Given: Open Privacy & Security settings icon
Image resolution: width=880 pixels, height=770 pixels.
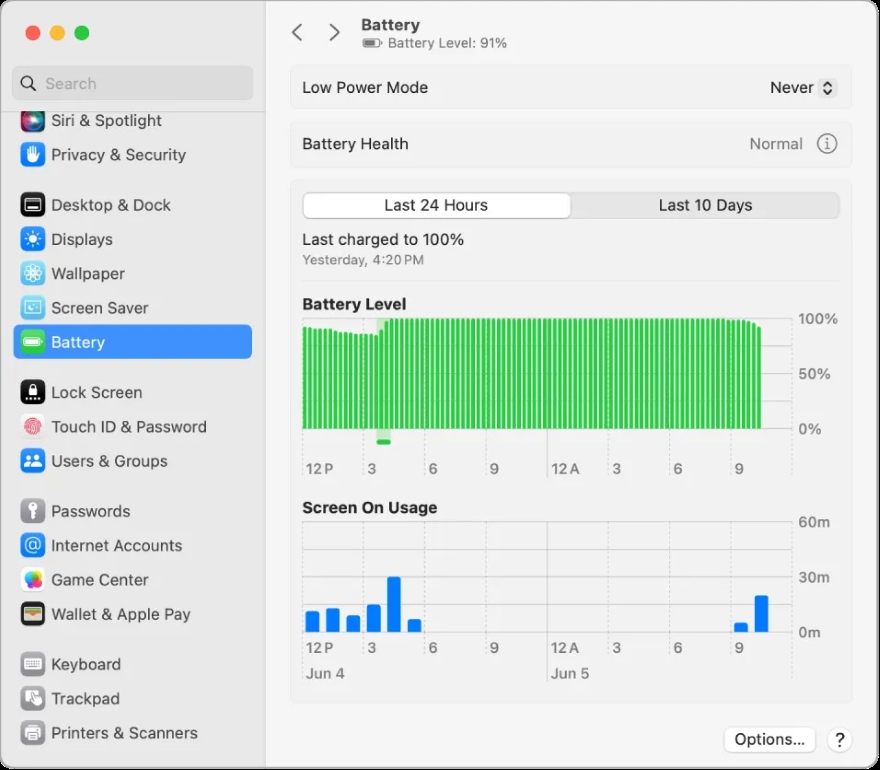Looking at the screenshot, I should 31,155.
